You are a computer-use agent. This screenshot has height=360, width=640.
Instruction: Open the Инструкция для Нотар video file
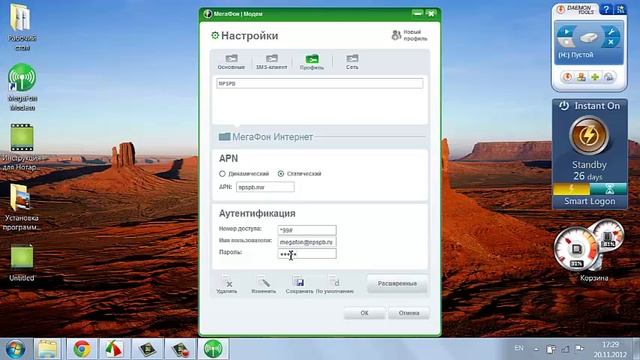[x=22, y=147]
